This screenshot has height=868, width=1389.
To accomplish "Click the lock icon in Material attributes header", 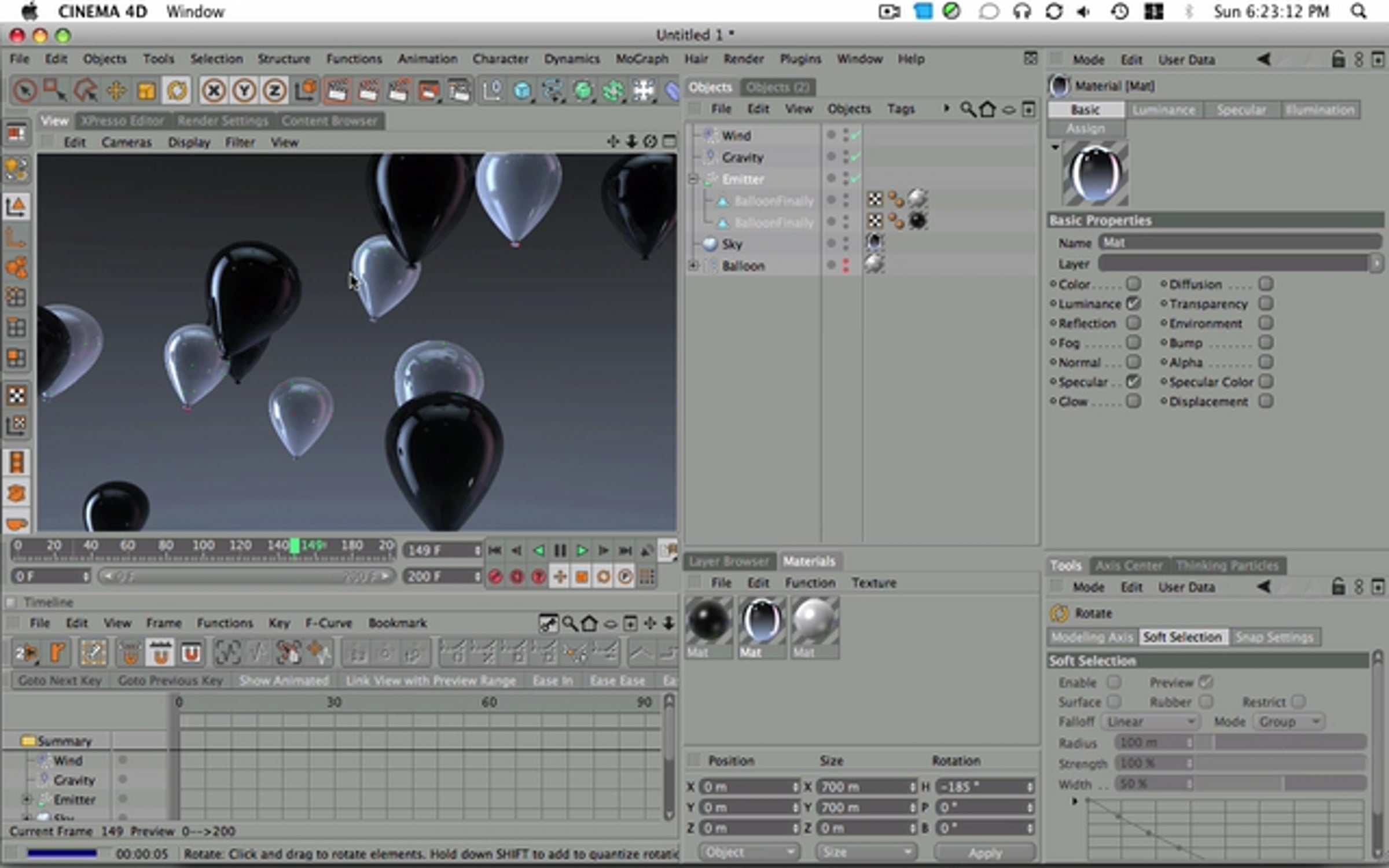I will (x=1338, y=59).
